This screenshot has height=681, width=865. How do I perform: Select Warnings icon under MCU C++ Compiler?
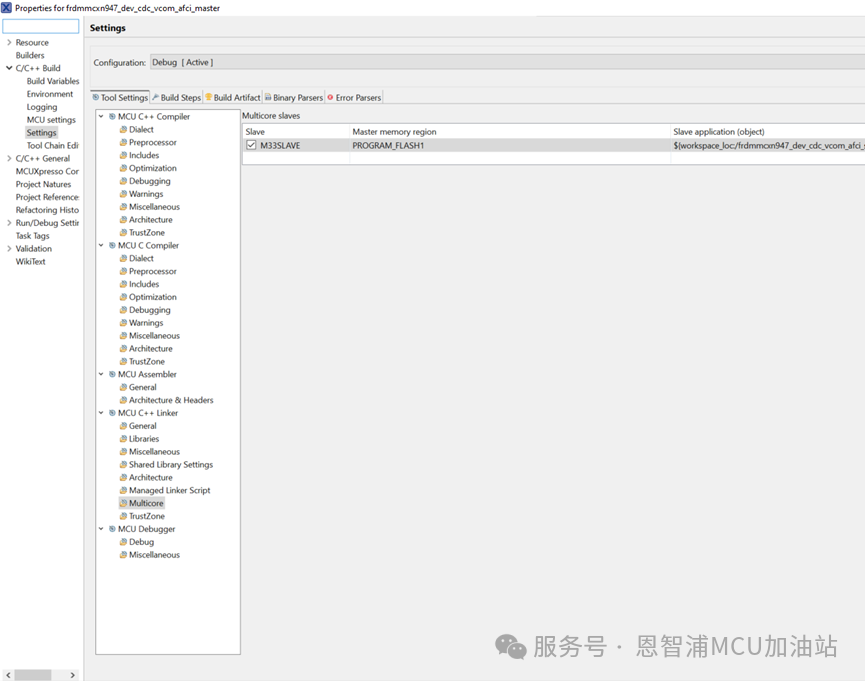pos(124,194)
